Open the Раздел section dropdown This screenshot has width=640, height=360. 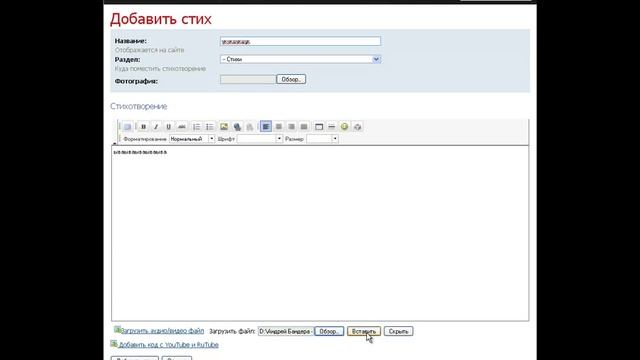point(300,60)
